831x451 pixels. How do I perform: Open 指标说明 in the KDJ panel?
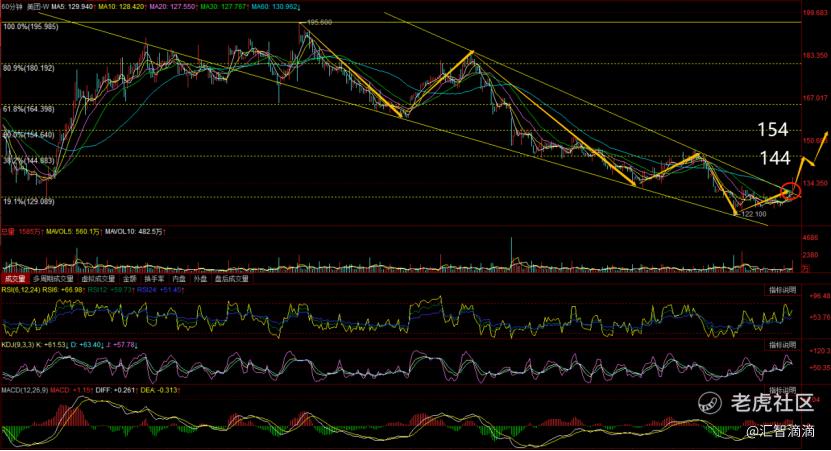pyautogui.click(x=782, y=345)
